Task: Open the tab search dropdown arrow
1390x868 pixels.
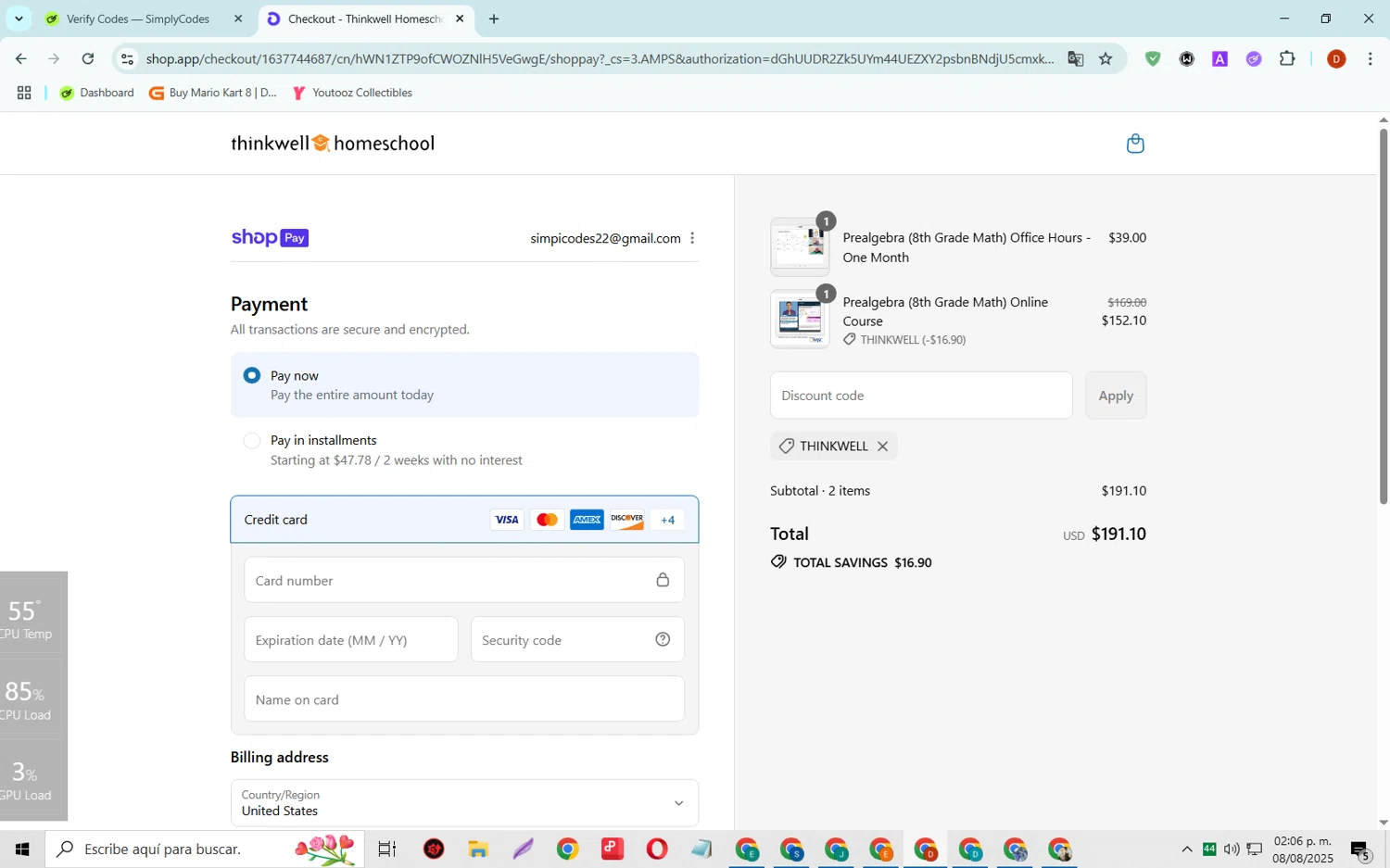Action: [x=19, y=19]
